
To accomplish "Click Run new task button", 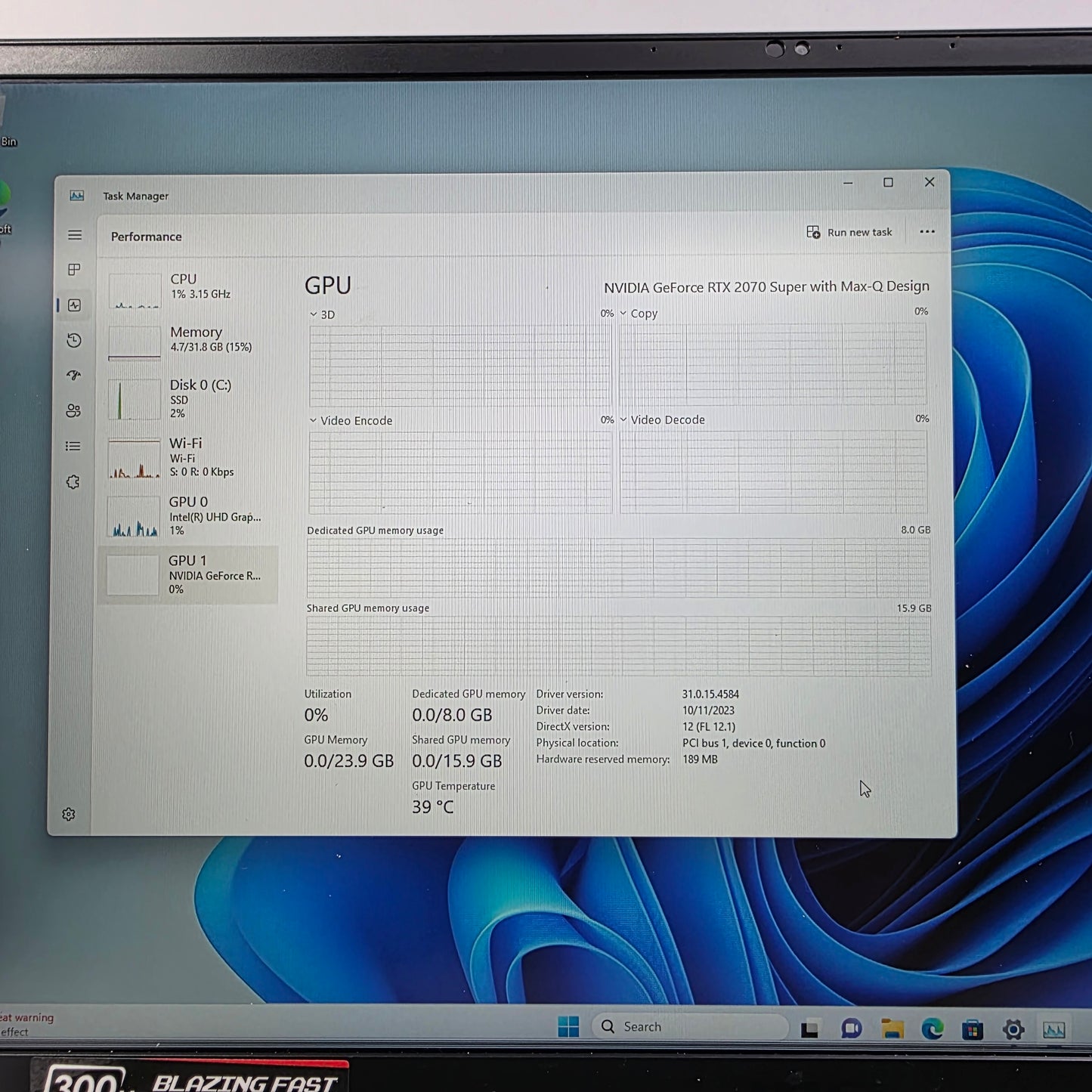I will coord(849,232).
